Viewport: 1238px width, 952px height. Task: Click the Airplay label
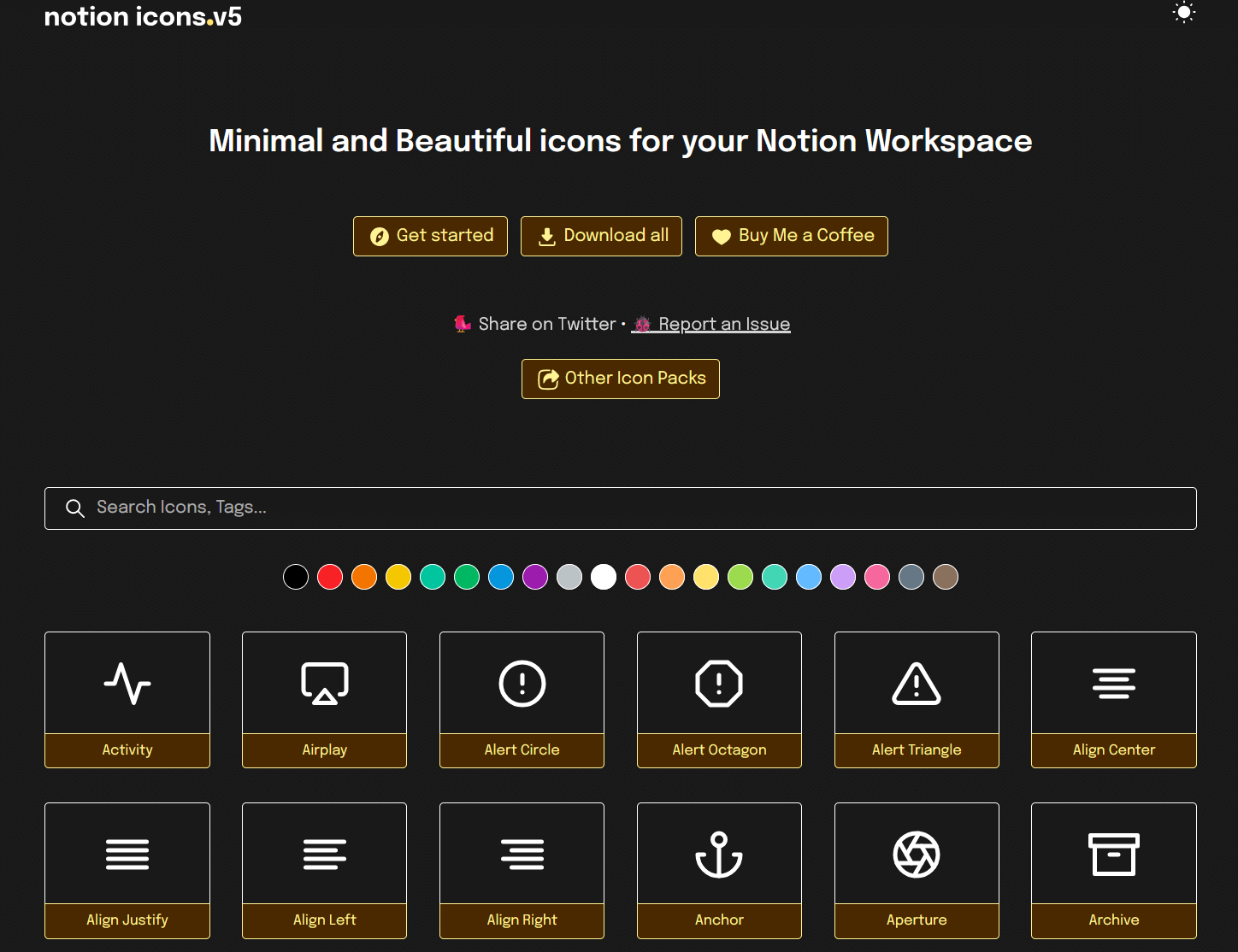(x=325, y=750)
